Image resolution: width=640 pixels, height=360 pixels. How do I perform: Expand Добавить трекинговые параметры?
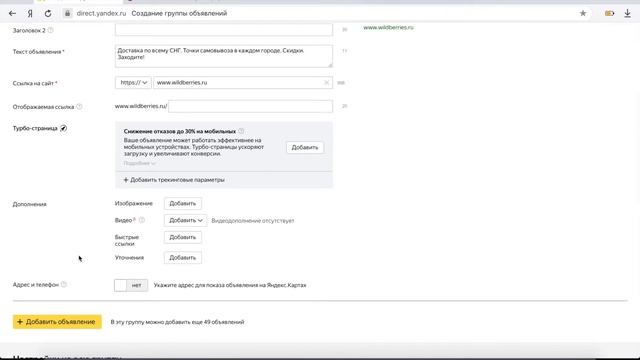[x=174, y=180]
